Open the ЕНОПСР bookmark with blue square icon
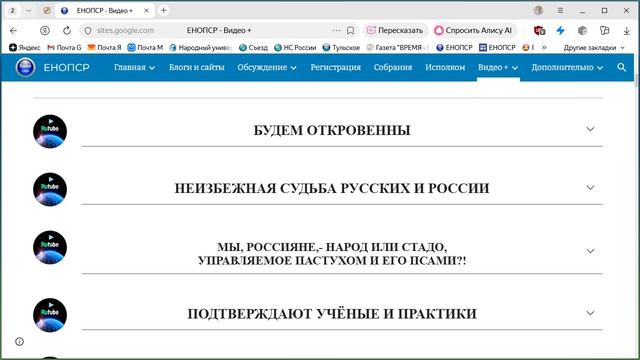Screen dimensions: 640x360 497,48
